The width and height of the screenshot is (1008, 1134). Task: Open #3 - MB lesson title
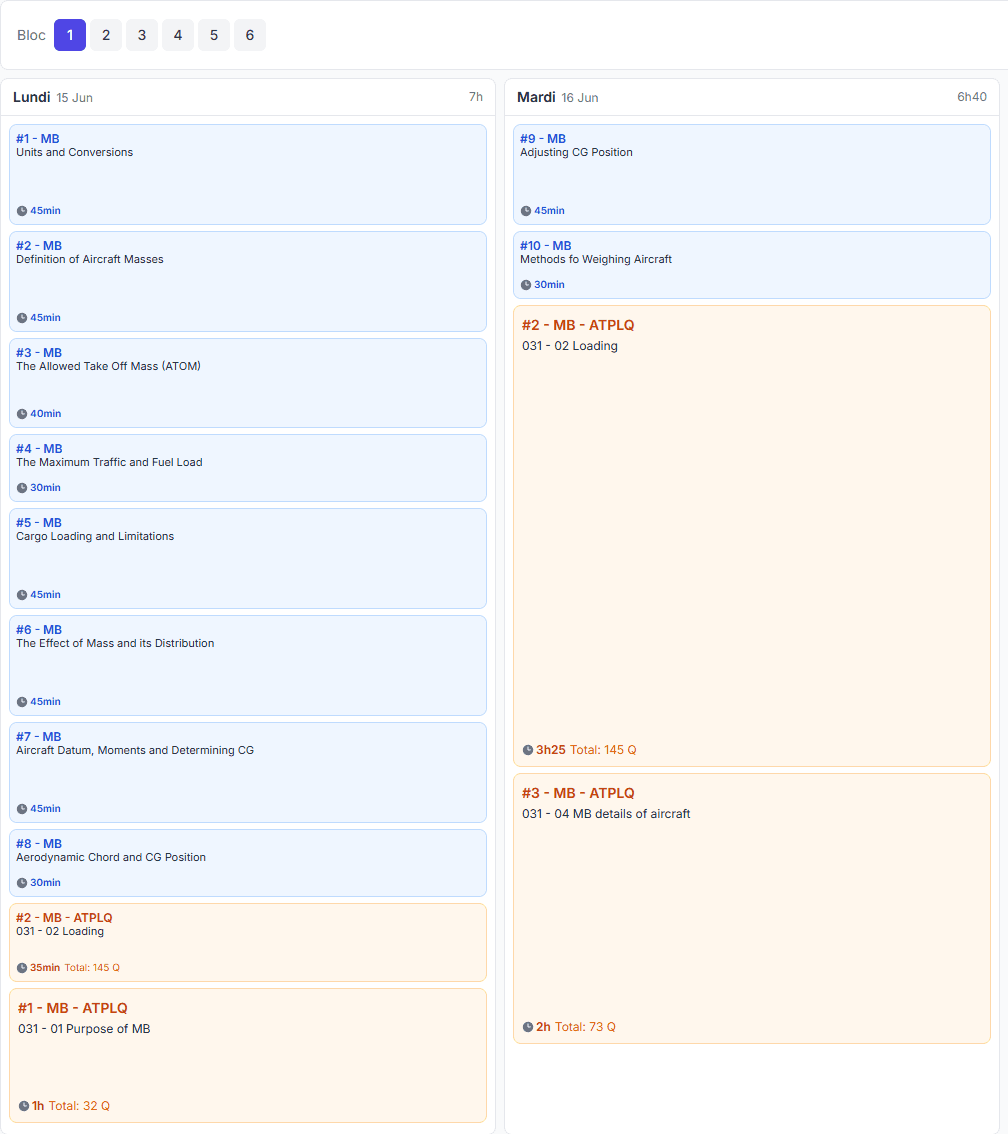click(x=39, y=353)
